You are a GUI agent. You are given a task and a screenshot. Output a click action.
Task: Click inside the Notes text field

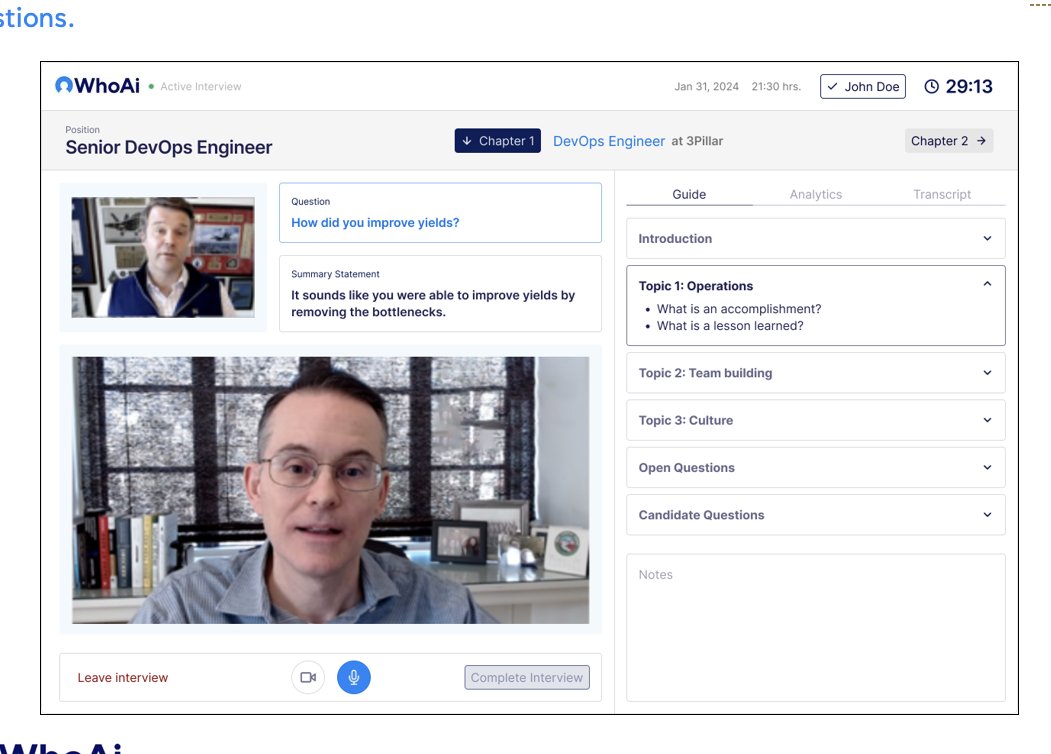coord(815,630)
